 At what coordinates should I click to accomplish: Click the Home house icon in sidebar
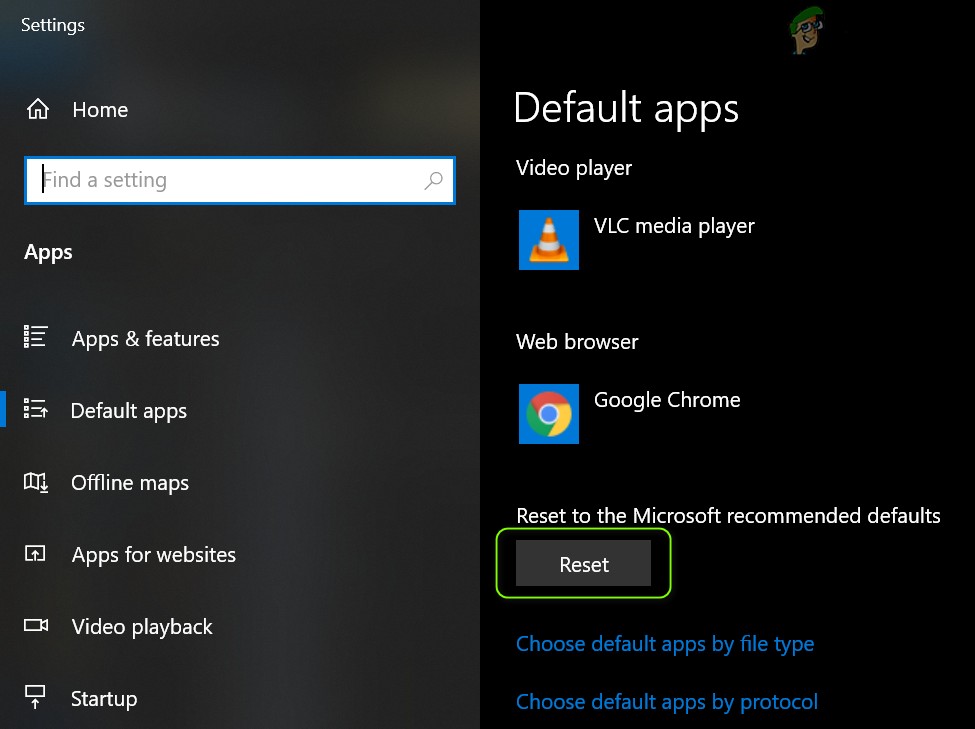click(37, 110)
